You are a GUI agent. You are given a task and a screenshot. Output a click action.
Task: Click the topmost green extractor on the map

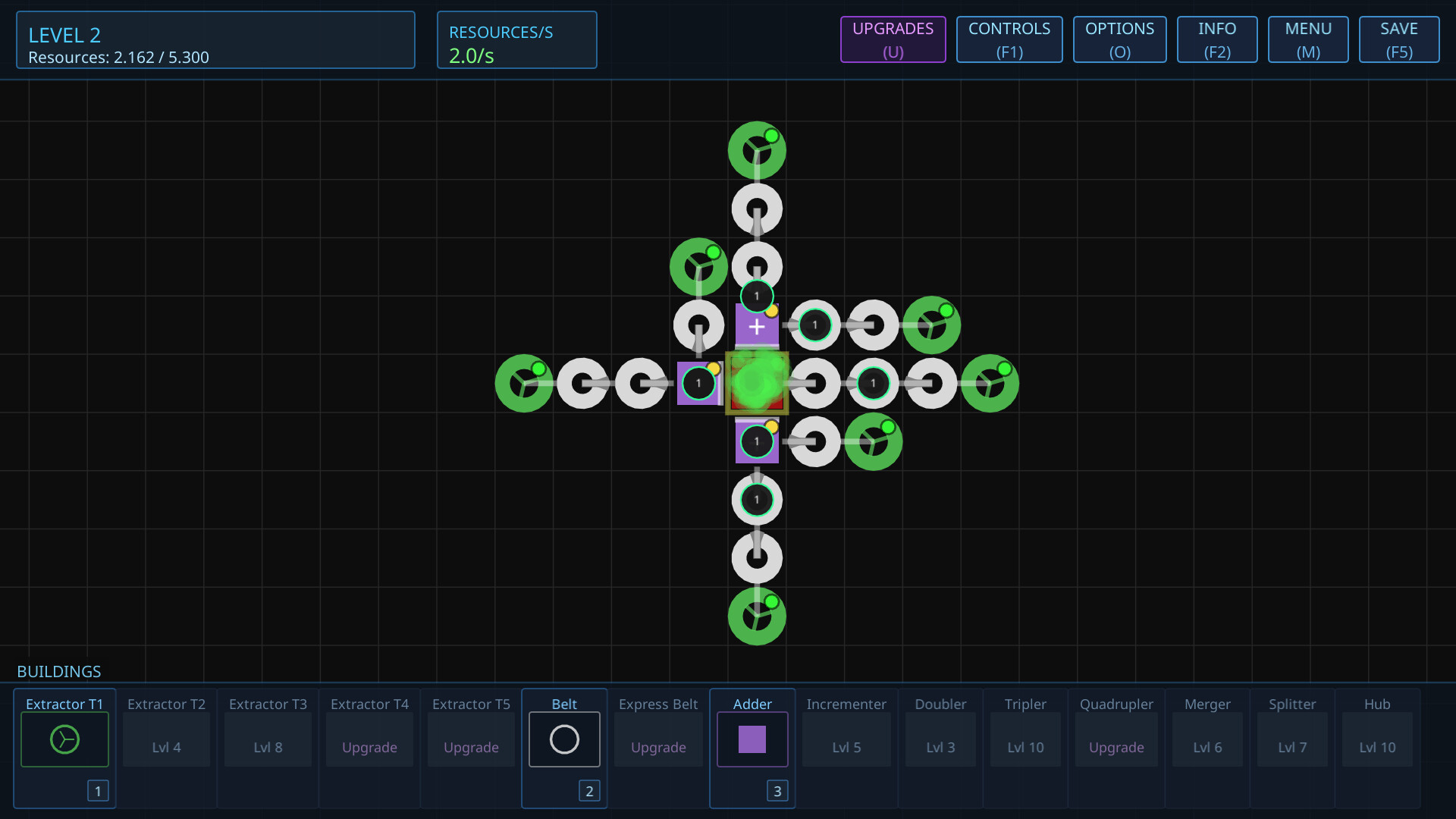(x=756, y=149)
